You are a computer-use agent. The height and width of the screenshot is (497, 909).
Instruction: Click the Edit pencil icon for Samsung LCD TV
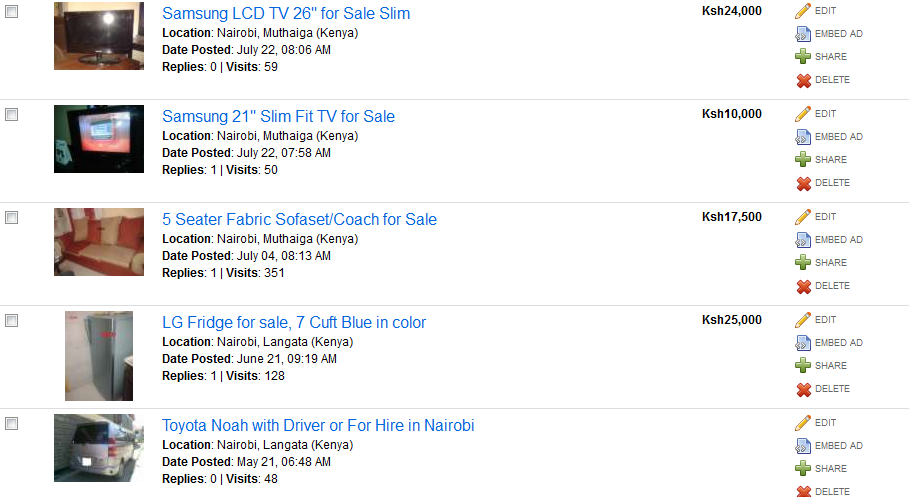pyautogui.click(x=803, y=11)
